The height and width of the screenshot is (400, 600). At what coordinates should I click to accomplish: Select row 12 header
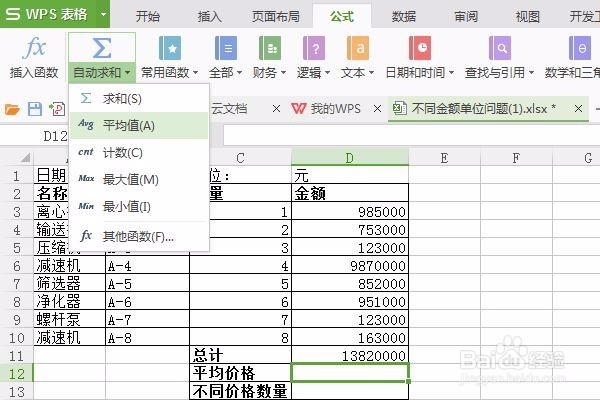[16, 374]
